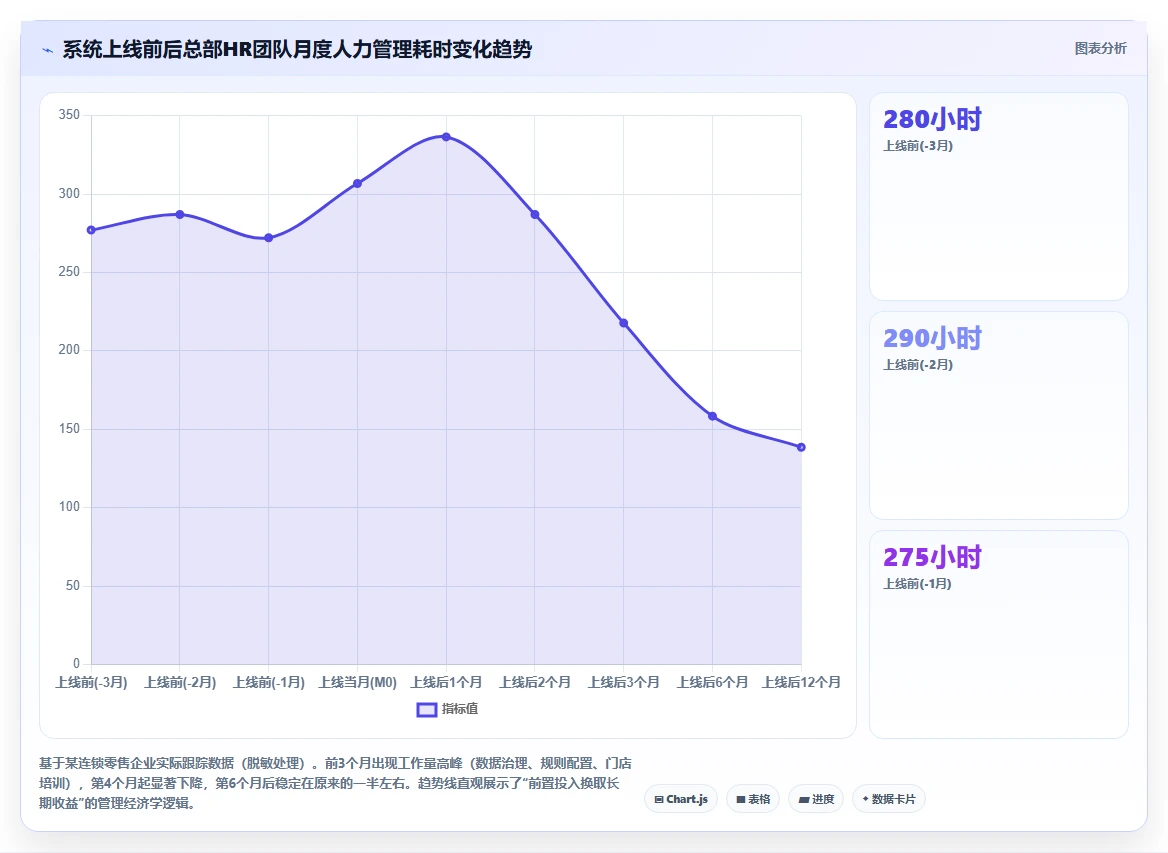Click the 上线前(-1月) card caption
The image size is (1168, 853).
[x=917, y=584]
